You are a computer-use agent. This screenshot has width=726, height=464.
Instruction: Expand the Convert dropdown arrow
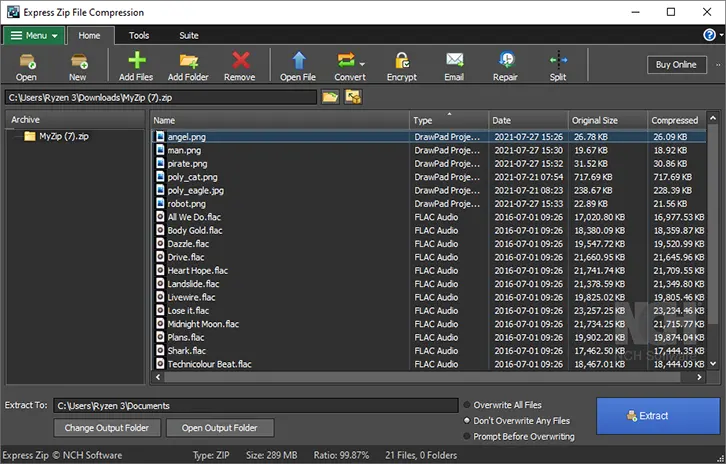[x=363, y=64]
